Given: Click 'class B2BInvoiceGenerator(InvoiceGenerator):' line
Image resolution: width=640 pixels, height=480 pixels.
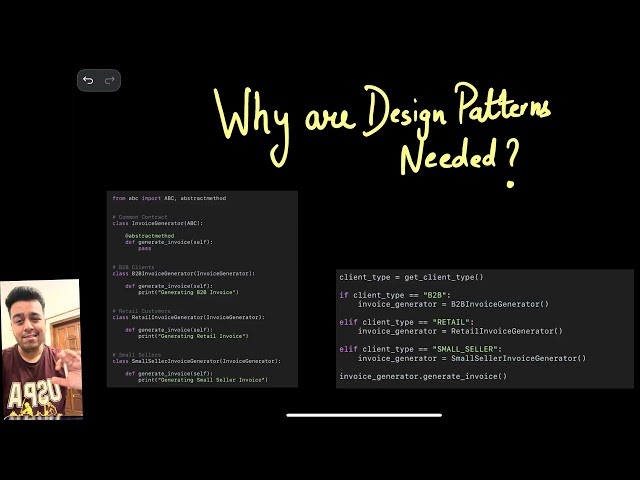Looking at the screenshot, I should pyautogui.click(x=184, y=273).
